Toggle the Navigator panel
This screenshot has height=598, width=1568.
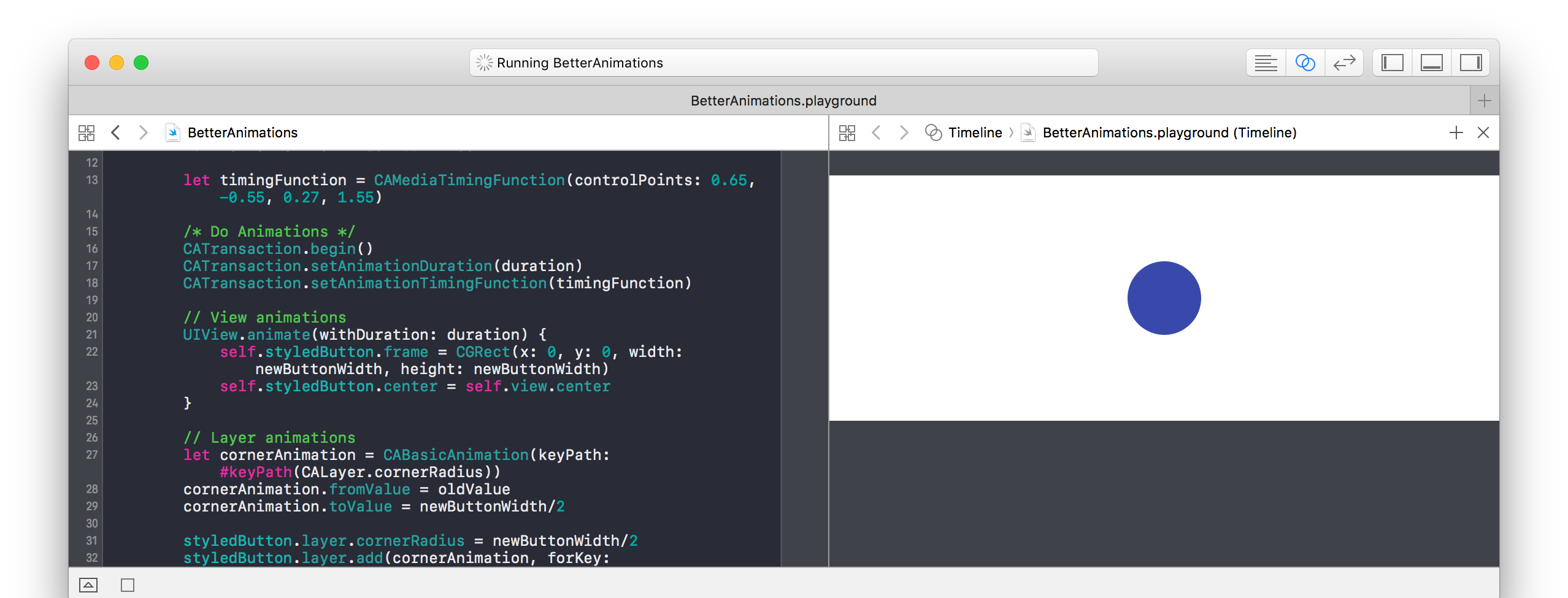click(1393, 63)
